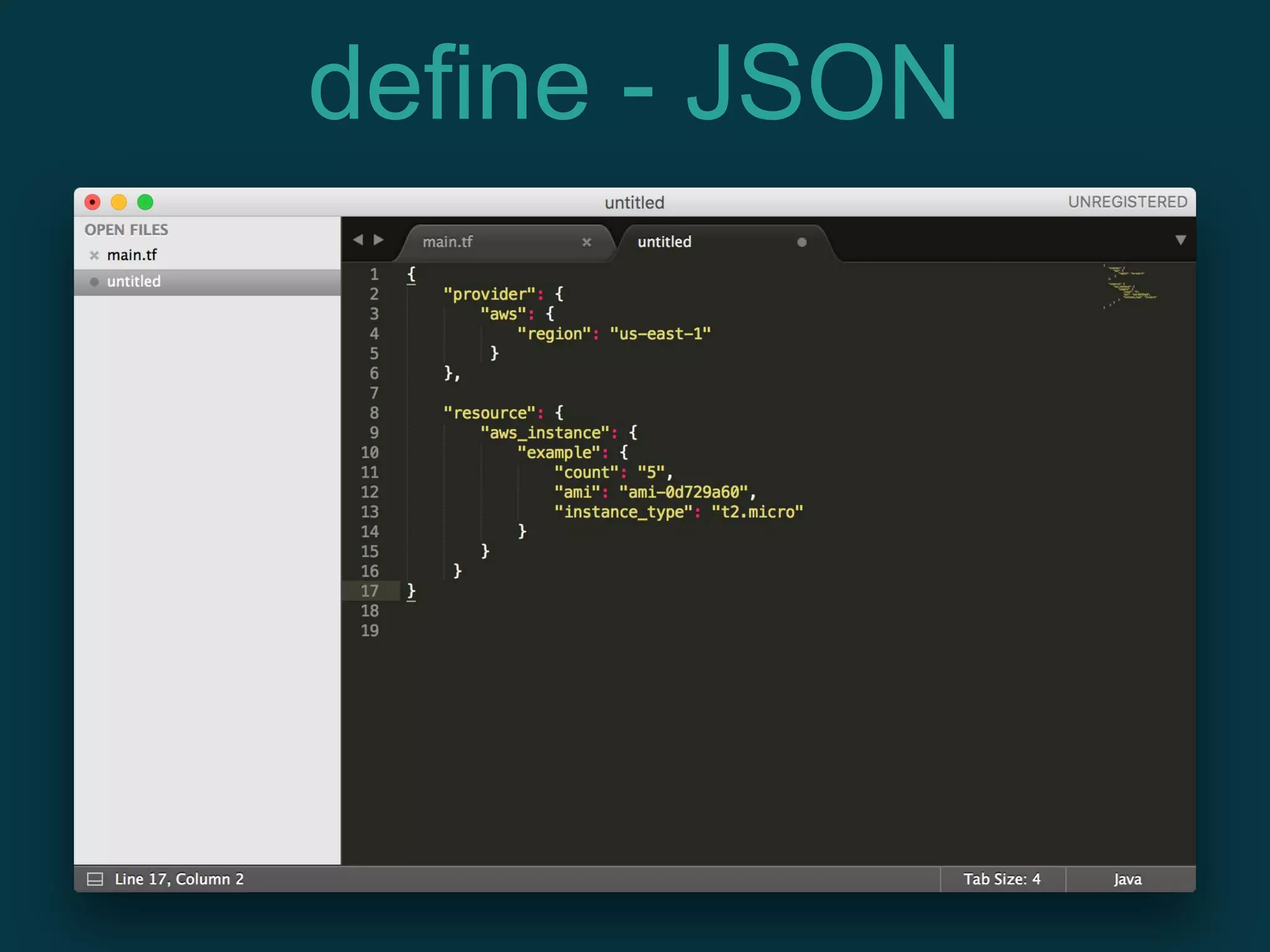Click line number 1 in gutter
Viewport: 1270px width, 952px height.
click(374, 274)
